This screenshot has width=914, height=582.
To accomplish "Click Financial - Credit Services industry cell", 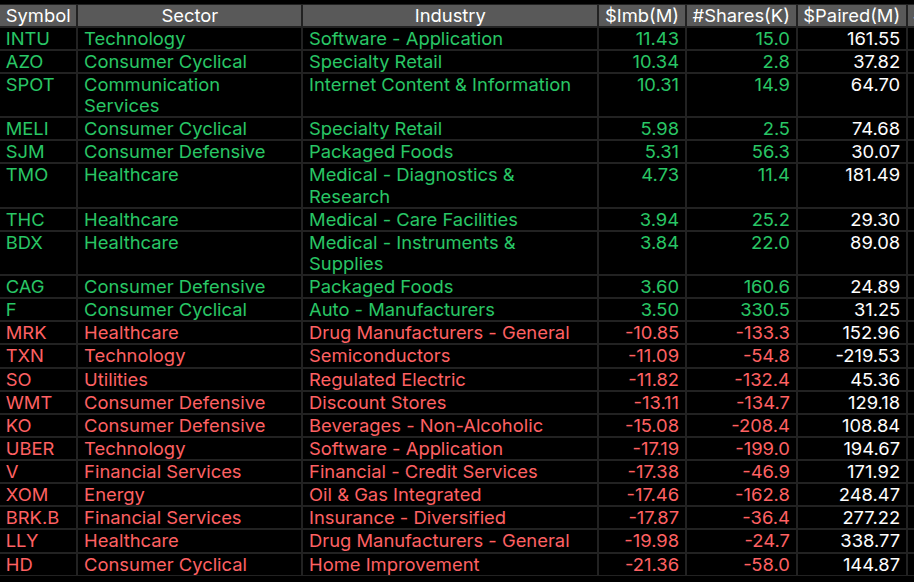I will pyautogui.click(x=449, y=472).
